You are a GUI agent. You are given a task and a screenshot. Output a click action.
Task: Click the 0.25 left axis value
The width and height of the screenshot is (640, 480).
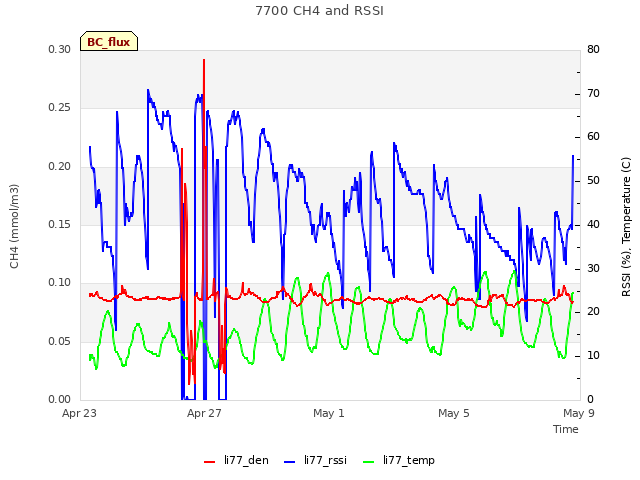tap(60, 108)
